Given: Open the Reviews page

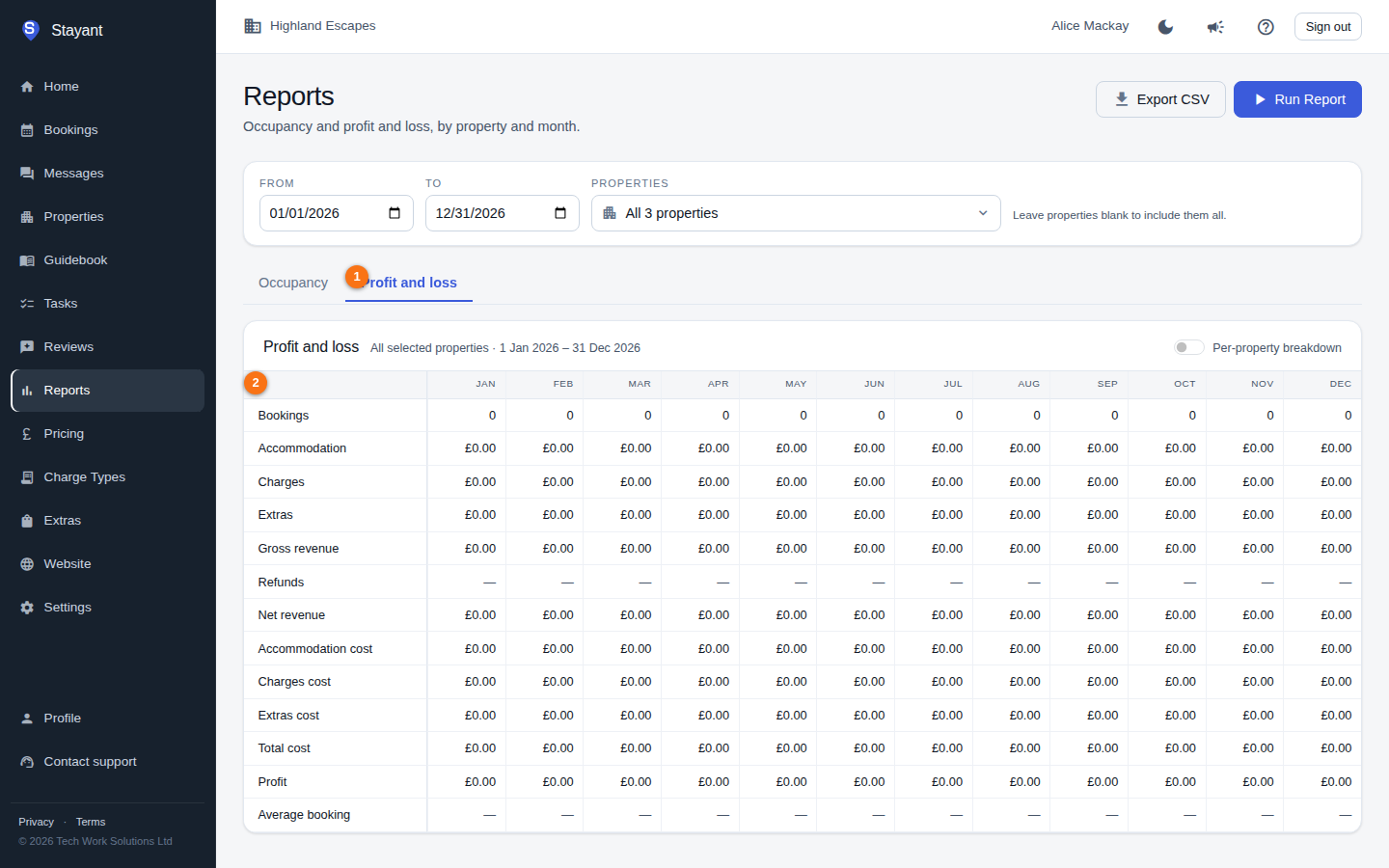Looking at the screenshot, I should [107, 347].
